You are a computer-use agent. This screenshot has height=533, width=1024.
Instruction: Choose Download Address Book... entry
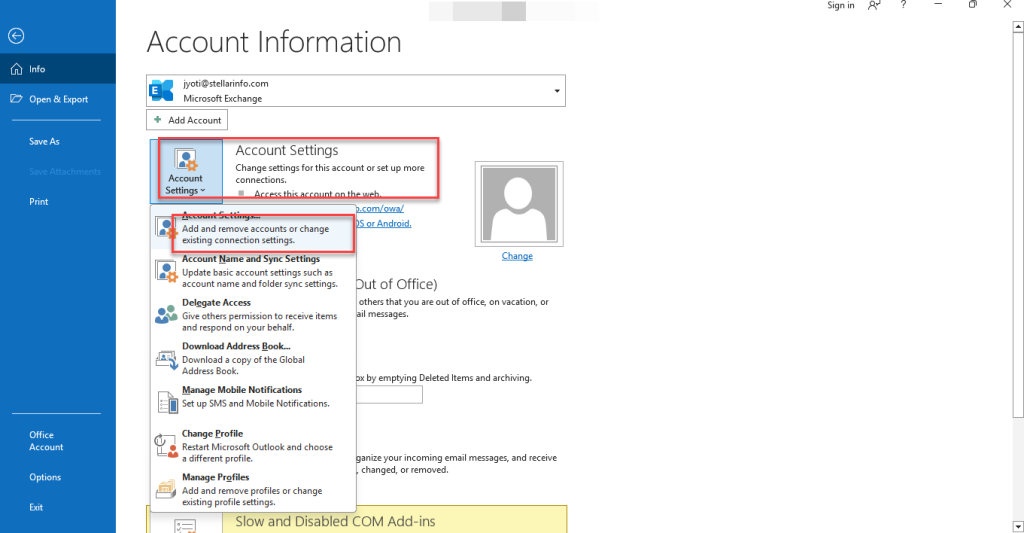click(253, 359)
